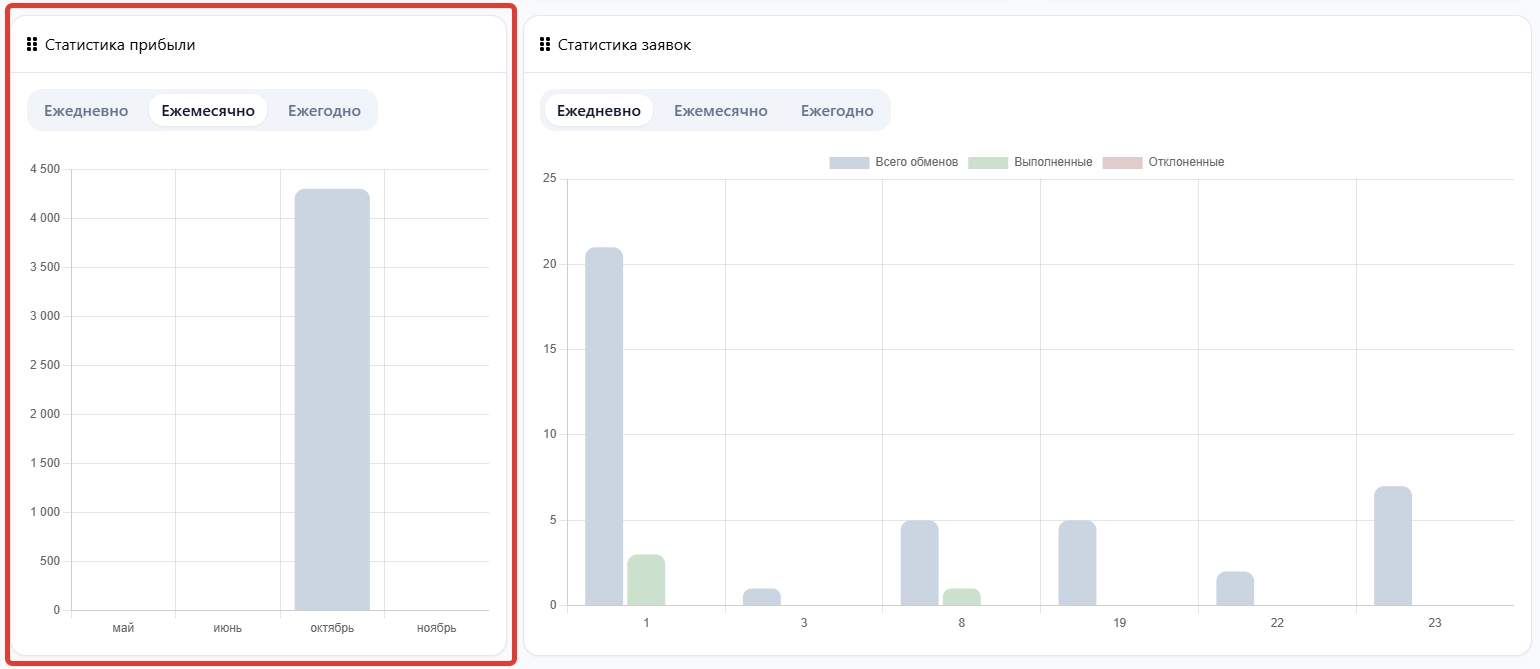Toggle Отклоненные legend entry
Viewport: 1540px width, 669px height.
1164,162
